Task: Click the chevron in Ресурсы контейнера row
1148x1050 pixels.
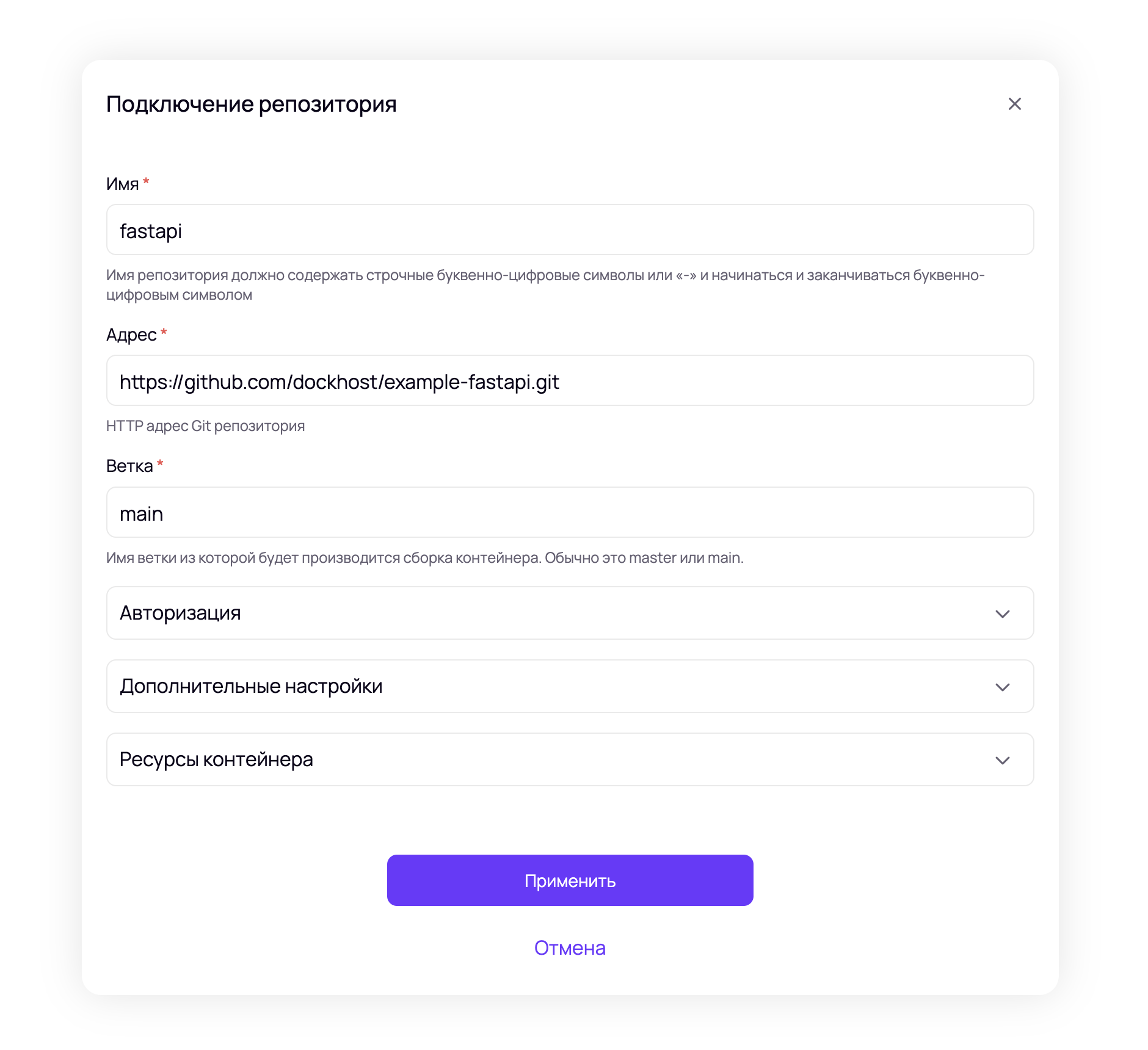Action: point(1002,760)
